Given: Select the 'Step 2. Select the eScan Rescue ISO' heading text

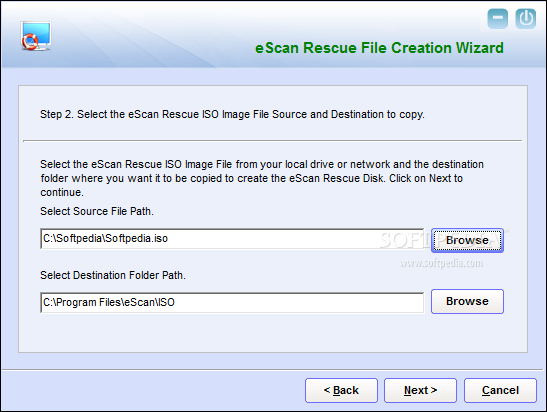Looking at the screenshot, I should pos(232,114).
